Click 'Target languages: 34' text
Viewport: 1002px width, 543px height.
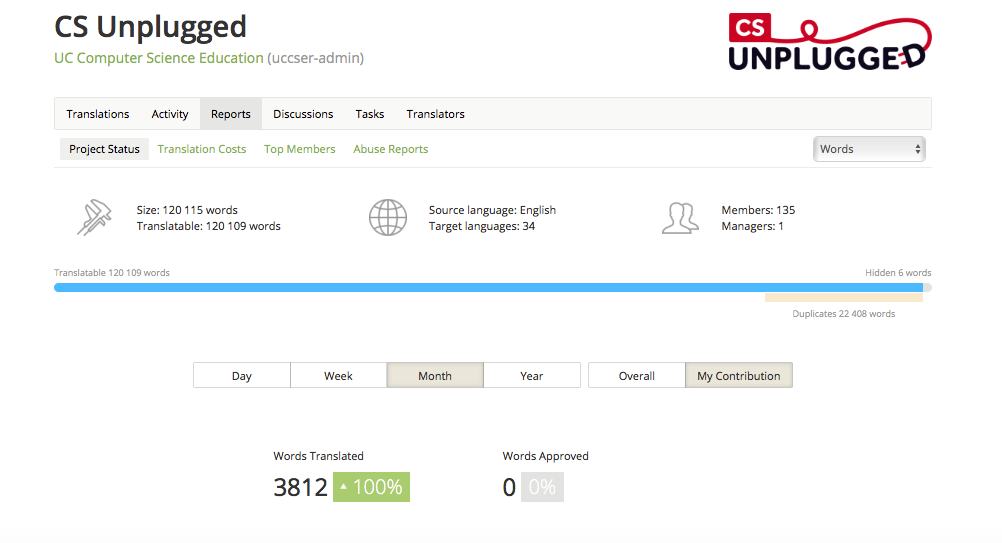click(482, 226)
